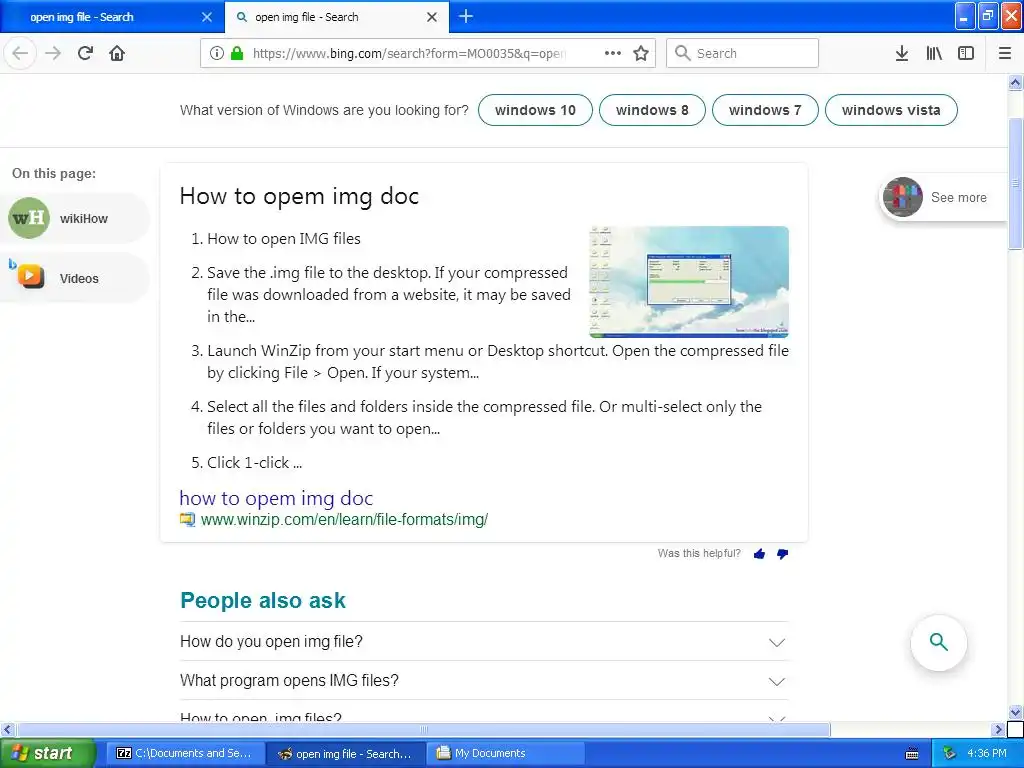Switch to the first 'open img file' tab
Image resolution: width=1024 pixels, height=768 pixels.
[x=112, y=17]
